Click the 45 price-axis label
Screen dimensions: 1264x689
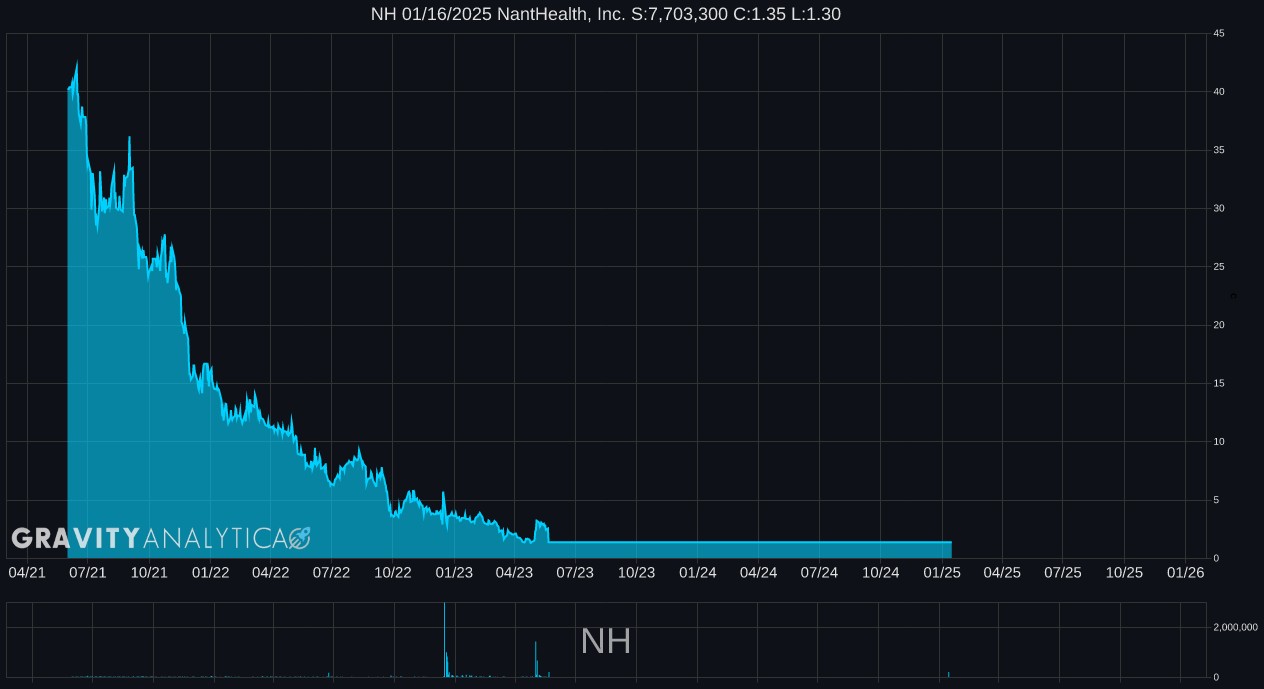1219,34
